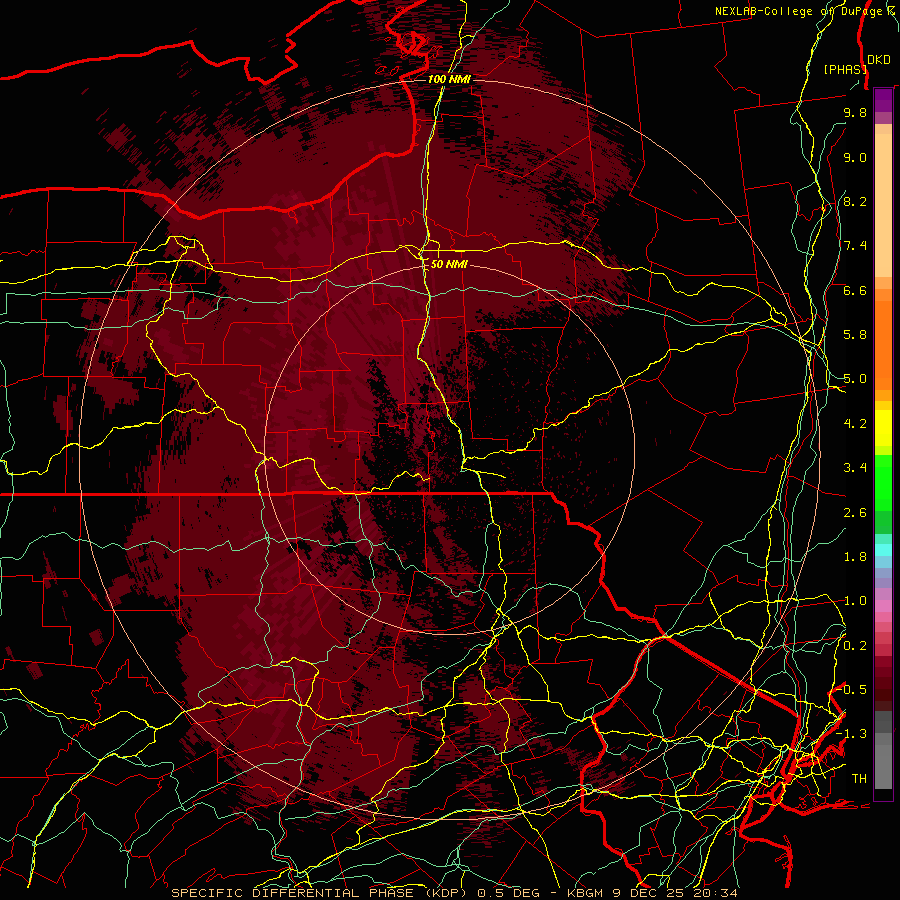
Task: Click the 5.8 scale value
Action: click(855, 335)
